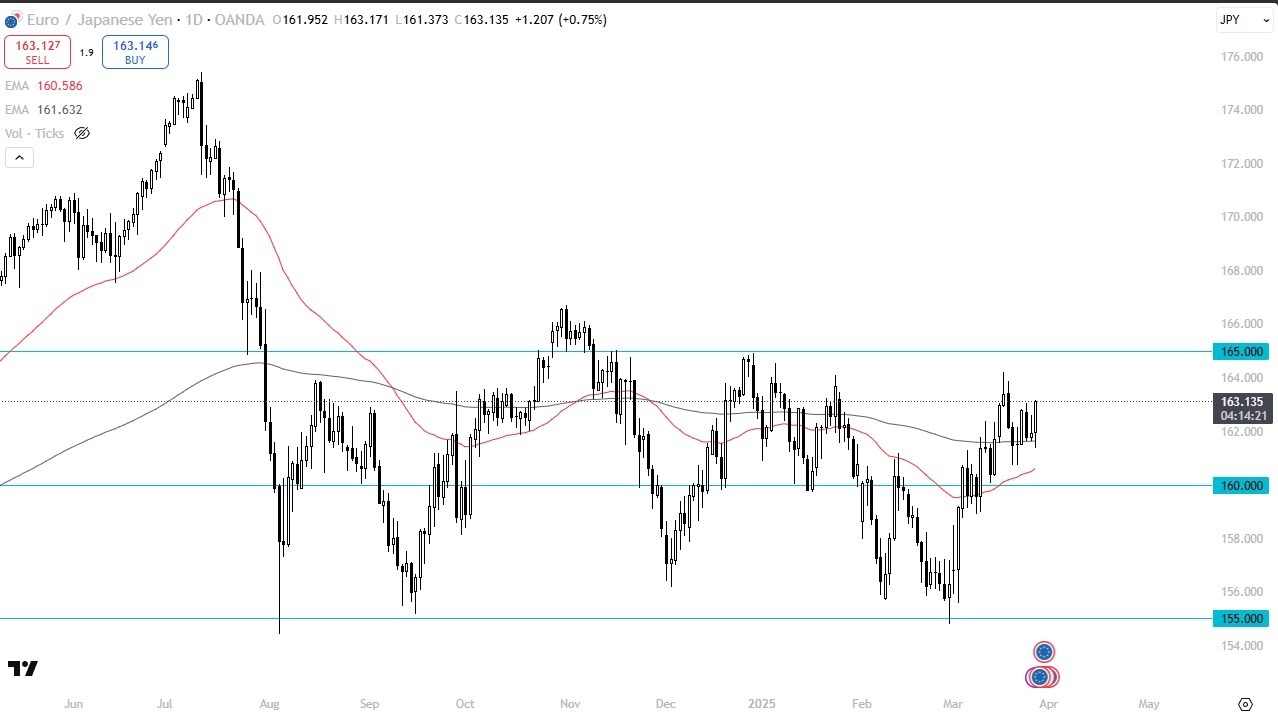Select the Euro / Japanese Yen symbol title

pyautogui.click(x=100, y=19)
